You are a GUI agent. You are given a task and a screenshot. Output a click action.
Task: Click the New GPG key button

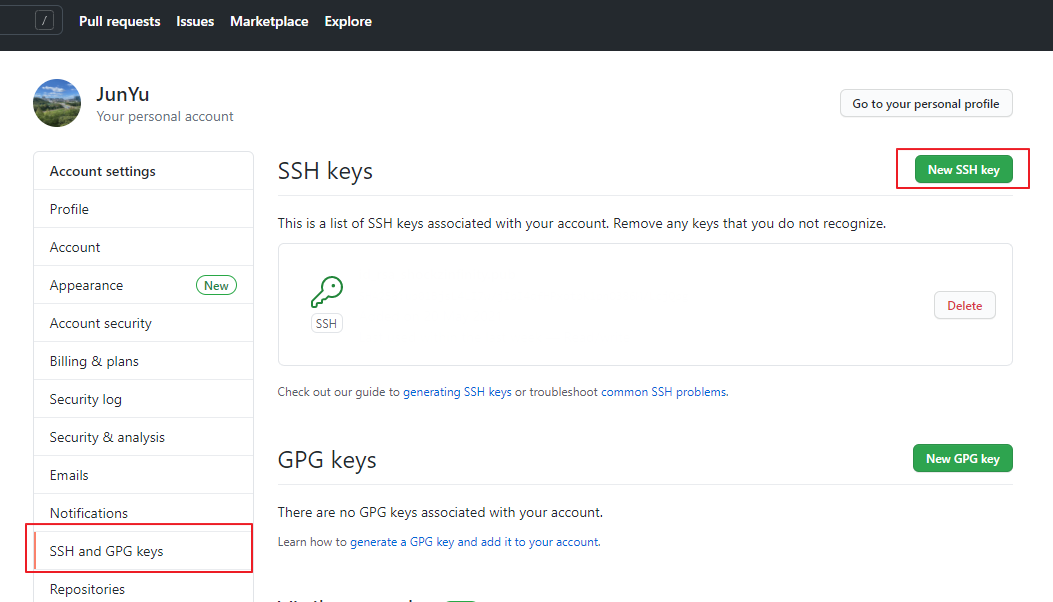click(x=962, y=459)
